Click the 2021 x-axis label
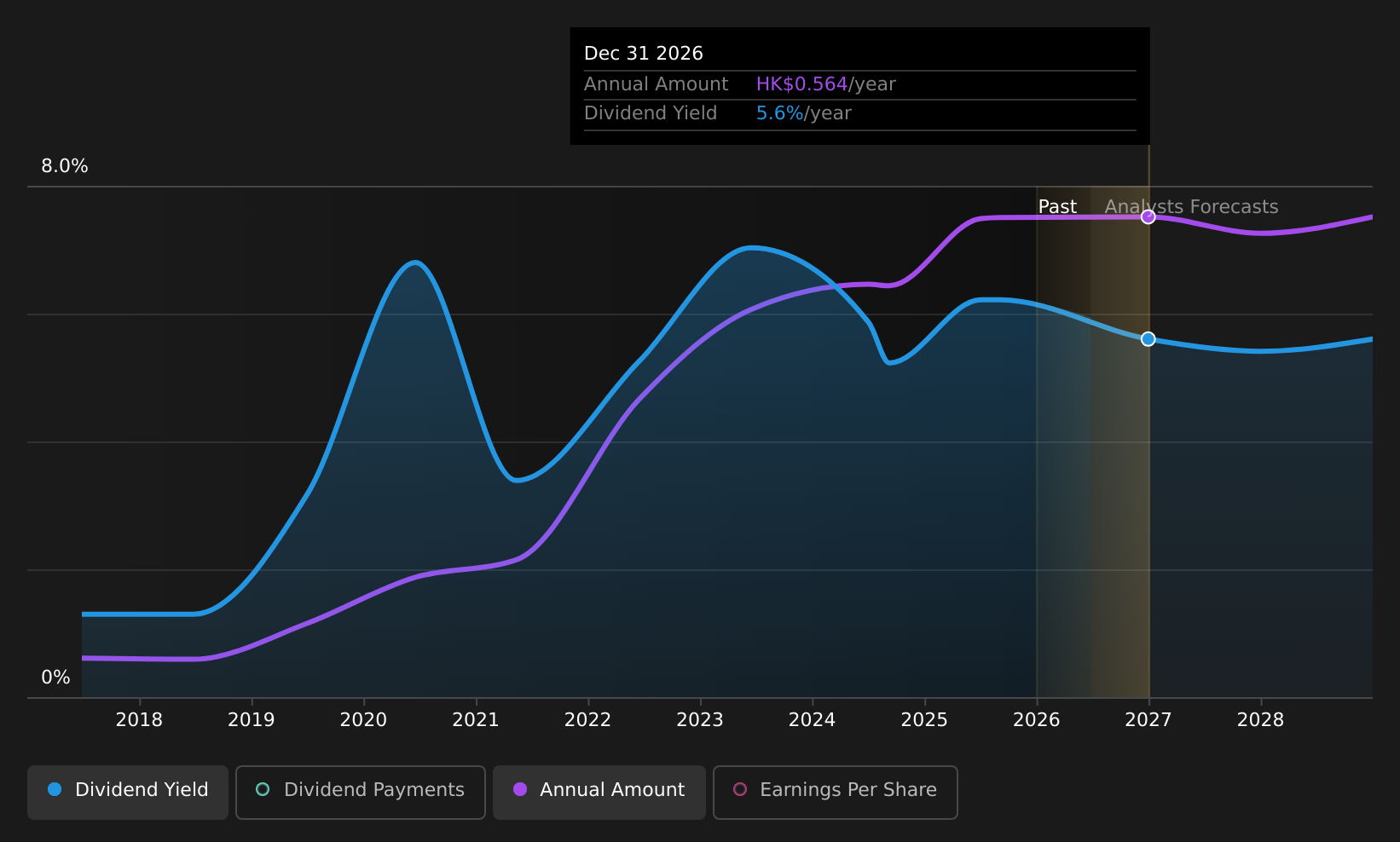 click(x=476, y=720)
